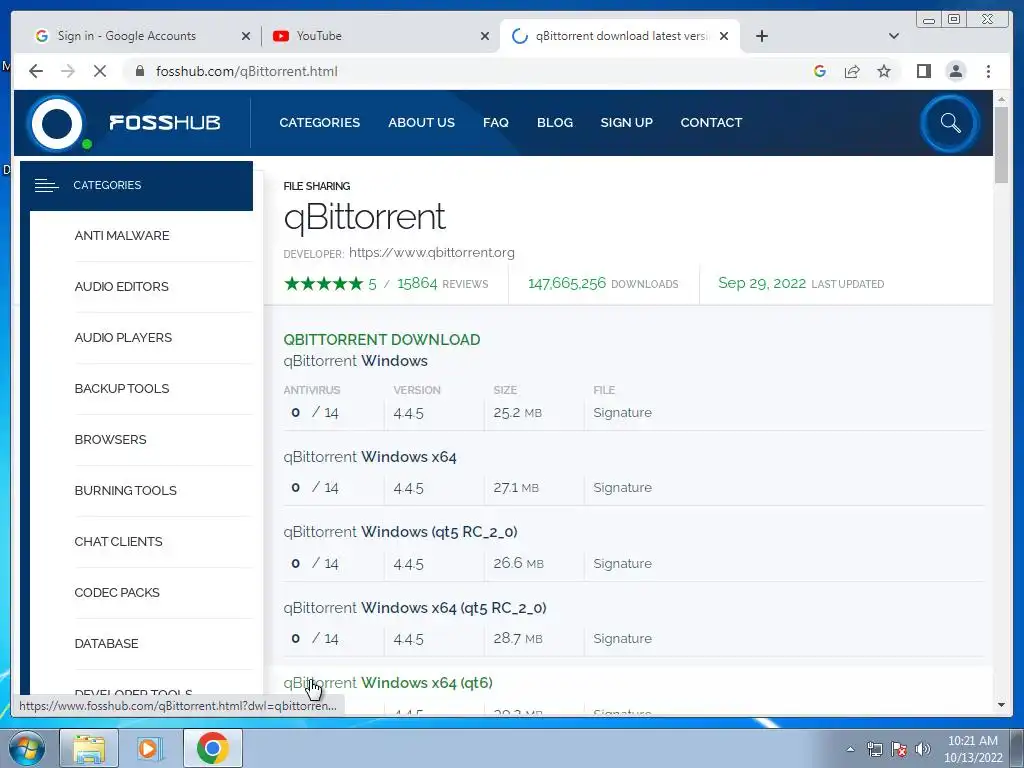Viewport: 1024px width, 768px height.
Task: Click the Chrome taskbar icon
Action: [x=212, y=748]
